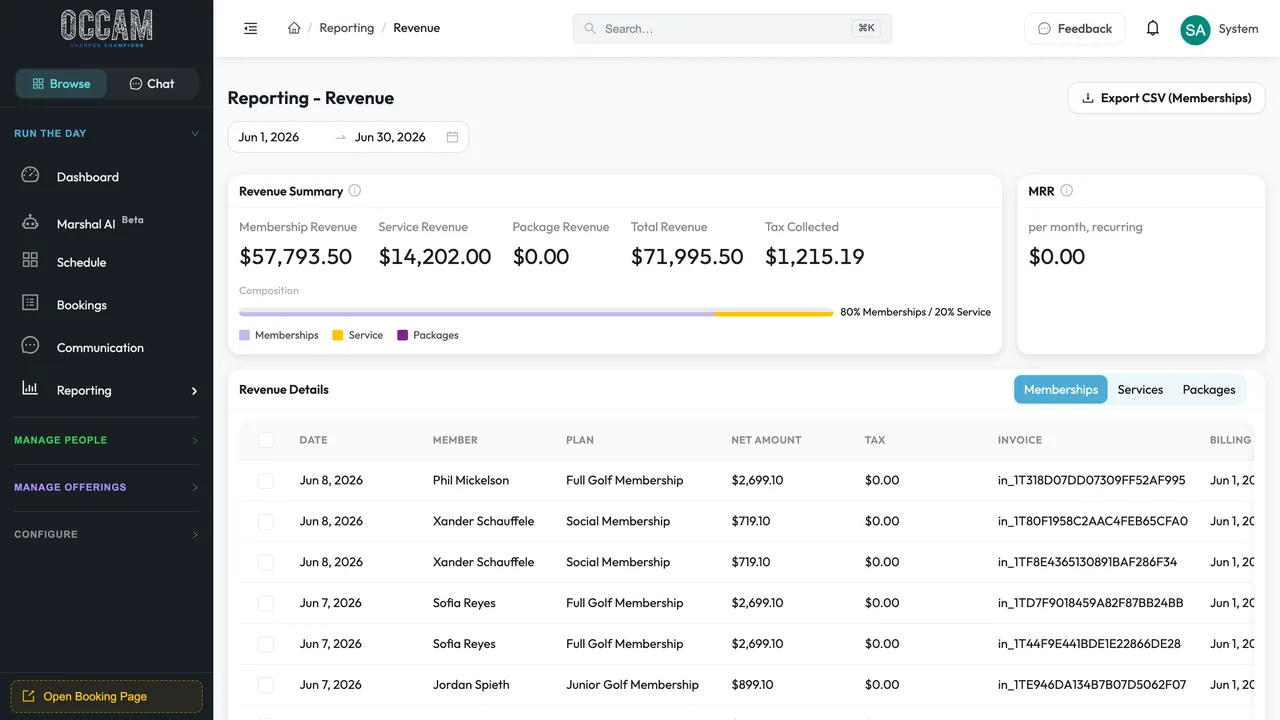Click the System user name
This screenshot has height=720, width=1280.
(1238, 29)
